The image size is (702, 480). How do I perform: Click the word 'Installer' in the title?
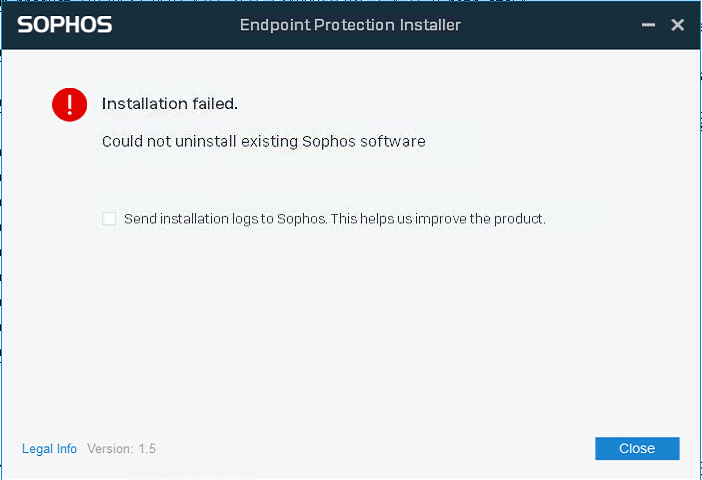(430, 25)
